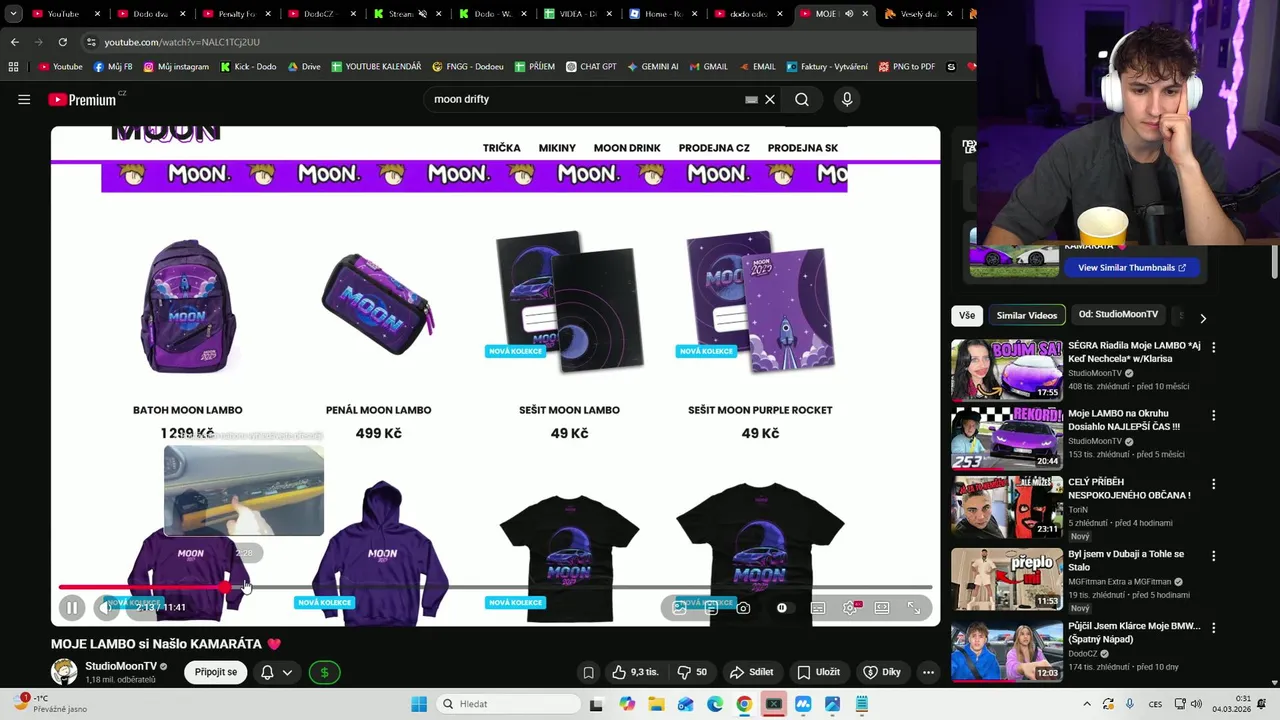
Task: Open options menu for 'Moje LAMBO na Okruhu'
Action: pos(1213,415)
